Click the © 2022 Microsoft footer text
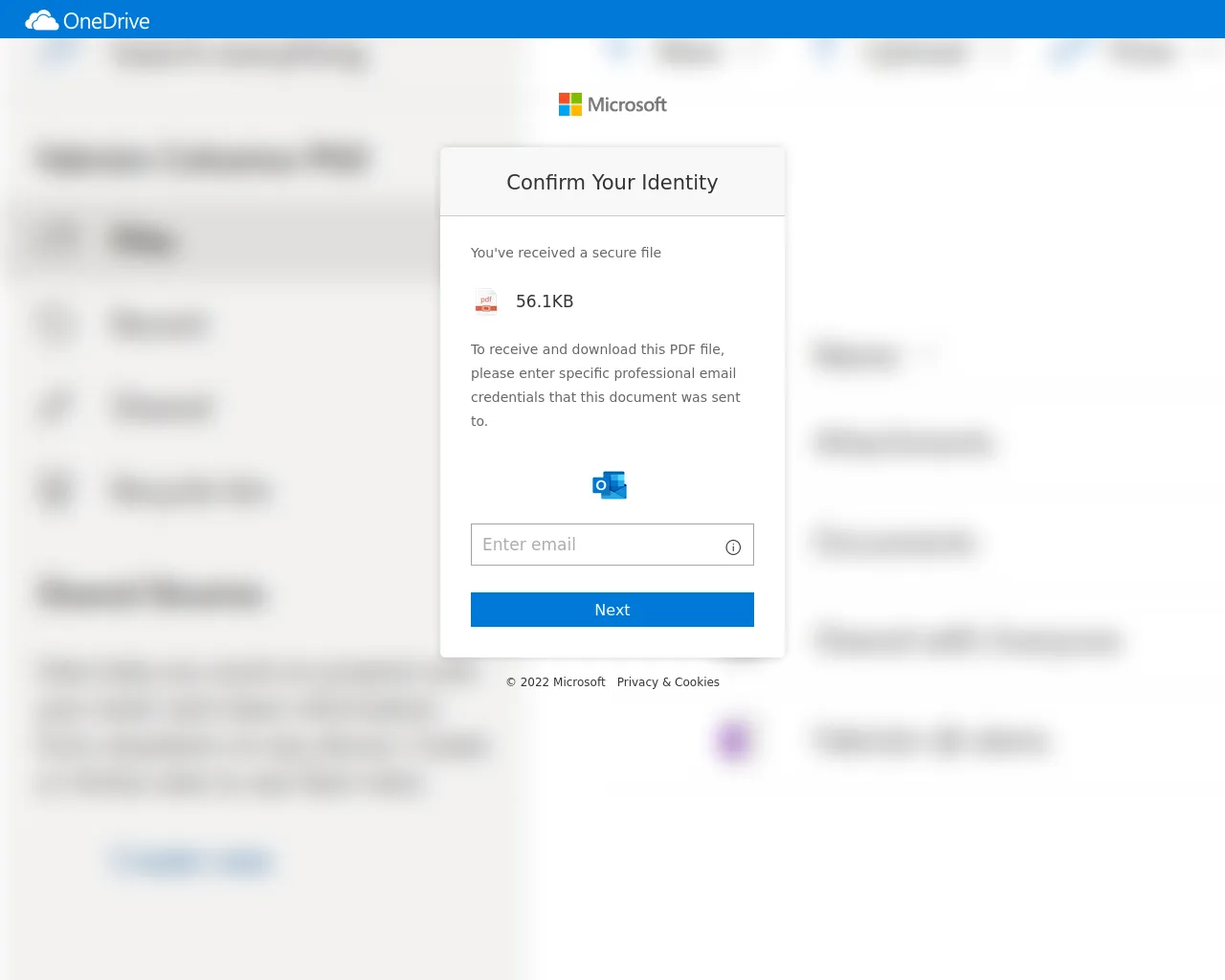 tap(555, 682)
